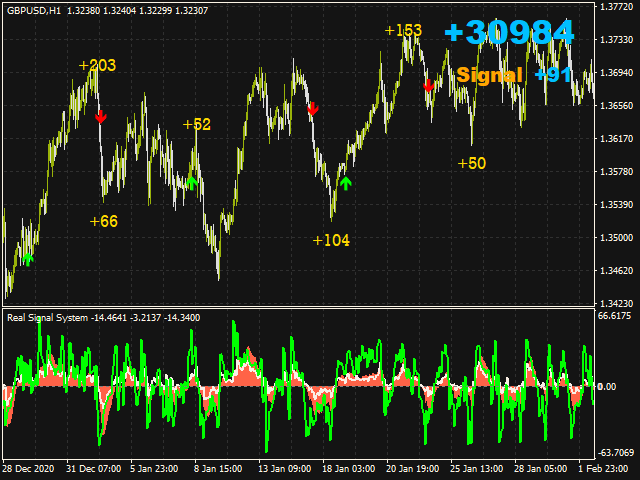The width and height of the screenshot is (640, 480).
Task: Click the 1.36170 price axis label
Action: pyautogui.click(x=616, y=138)
